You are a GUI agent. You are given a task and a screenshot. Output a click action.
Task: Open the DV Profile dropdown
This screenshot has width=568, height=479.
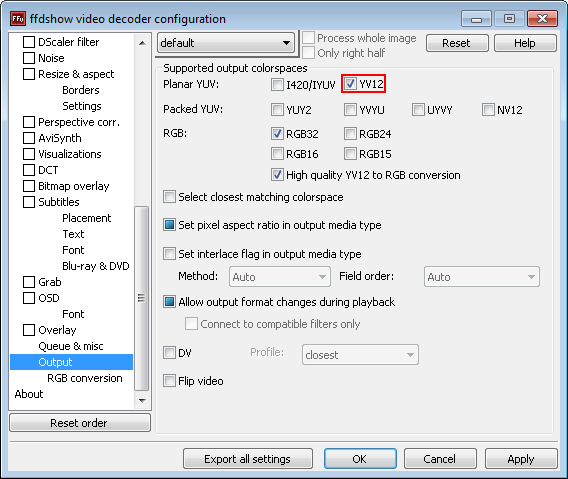(360, 355)
